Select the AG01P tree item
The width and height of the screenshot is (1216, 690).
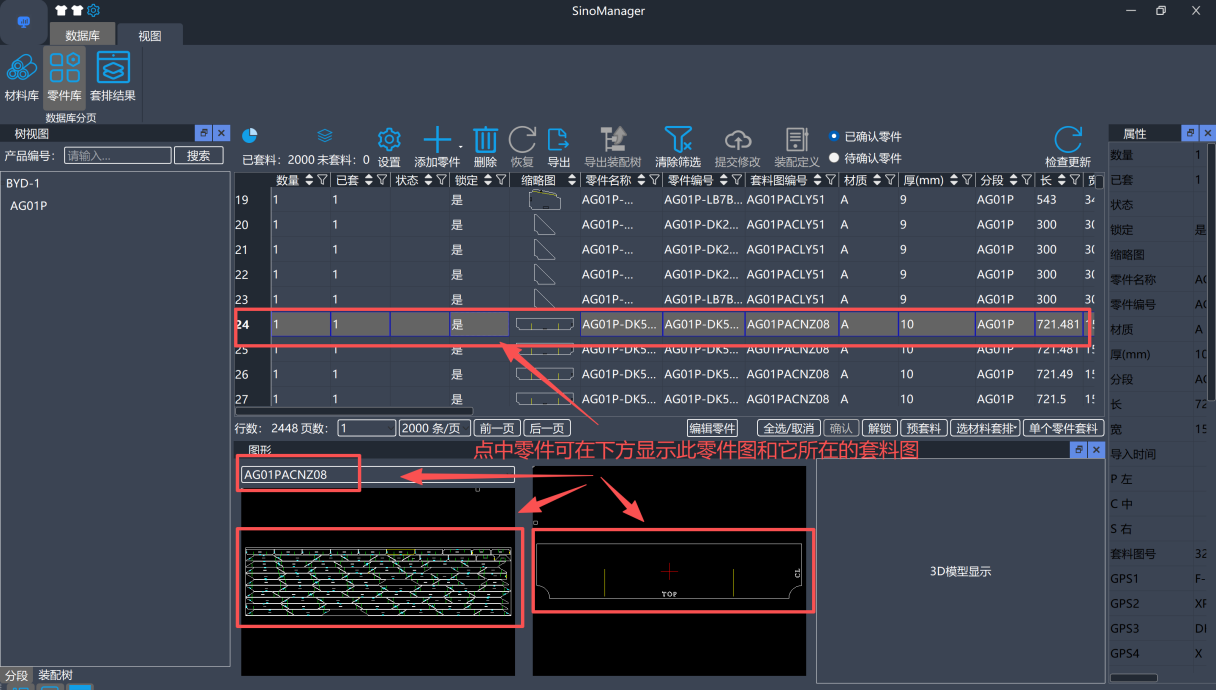coord(29,206)
